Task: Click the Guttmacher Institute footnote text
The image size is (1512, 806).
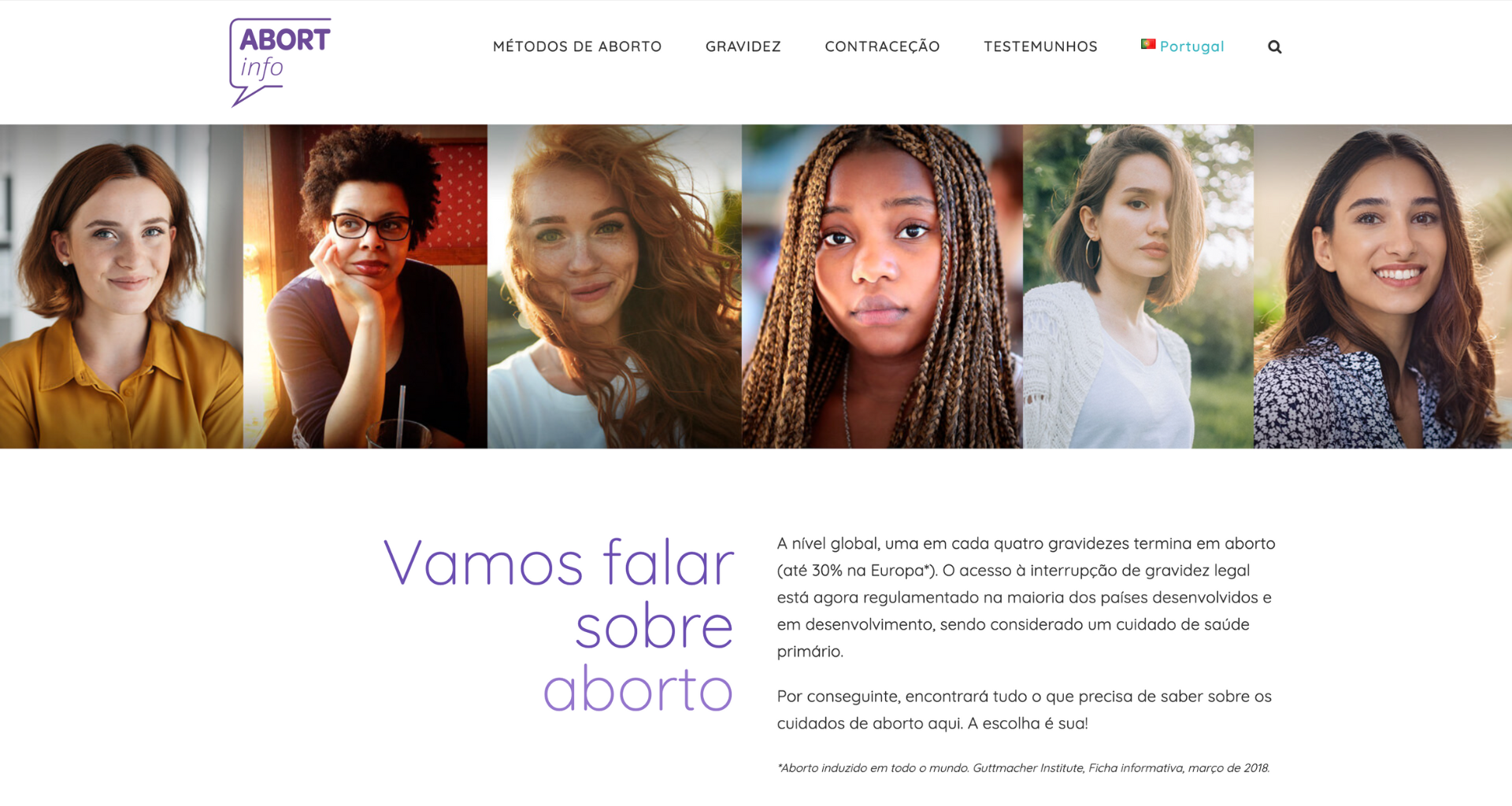Action: (x=1023, y=767)
